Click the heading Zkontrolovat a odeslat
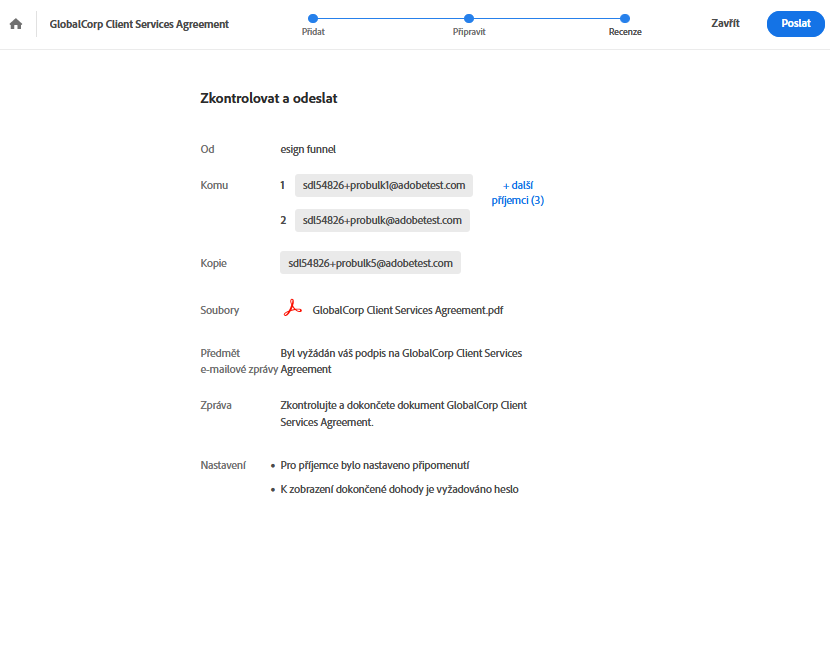Viewport: 830px width, 657px height. [268, 98]
